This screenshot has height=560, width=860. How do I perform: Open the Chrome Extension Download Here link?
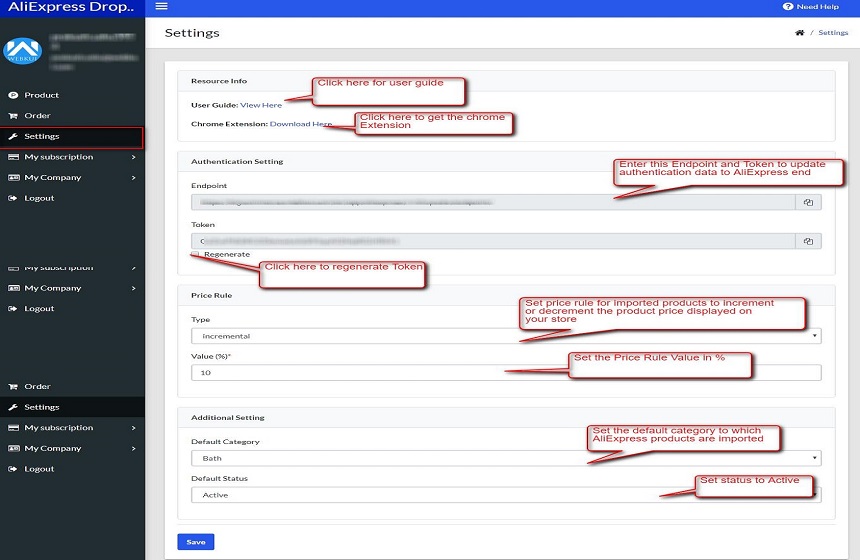pos(301,125)
